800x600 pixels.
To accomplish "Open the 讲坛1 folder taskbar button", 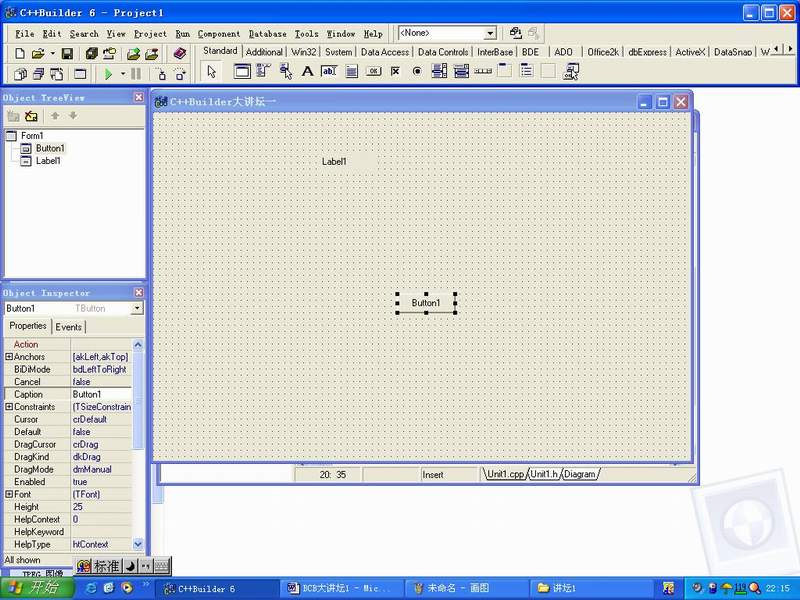I will point(591,588).
